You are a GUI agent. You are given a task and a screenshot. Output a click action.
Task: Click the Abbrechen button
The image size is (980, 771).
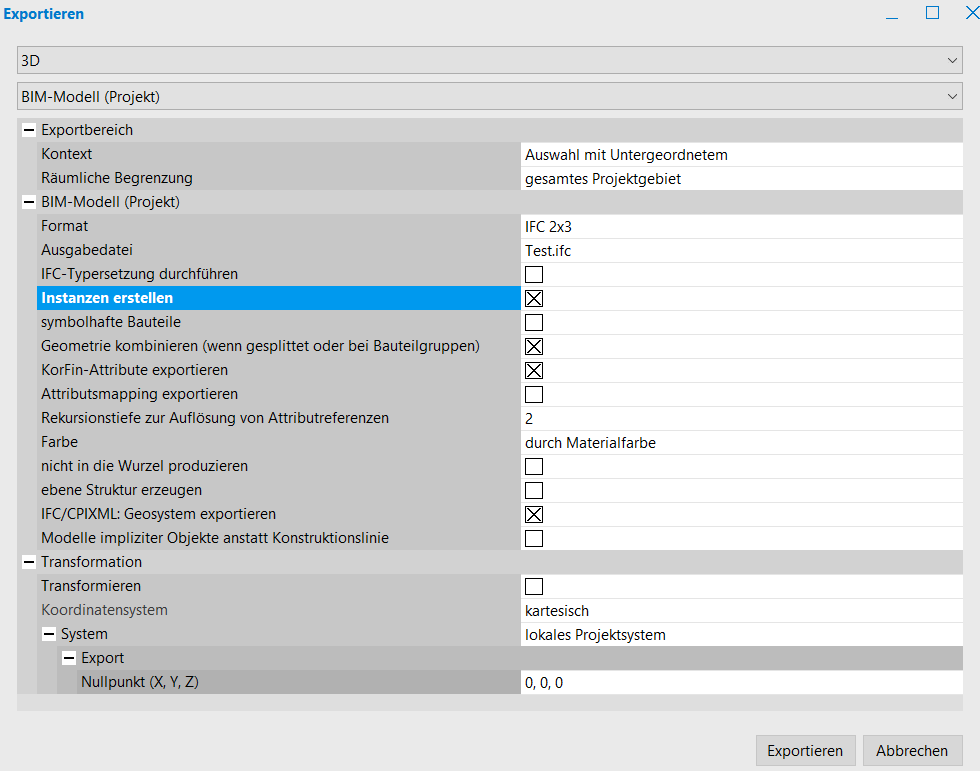912,751
